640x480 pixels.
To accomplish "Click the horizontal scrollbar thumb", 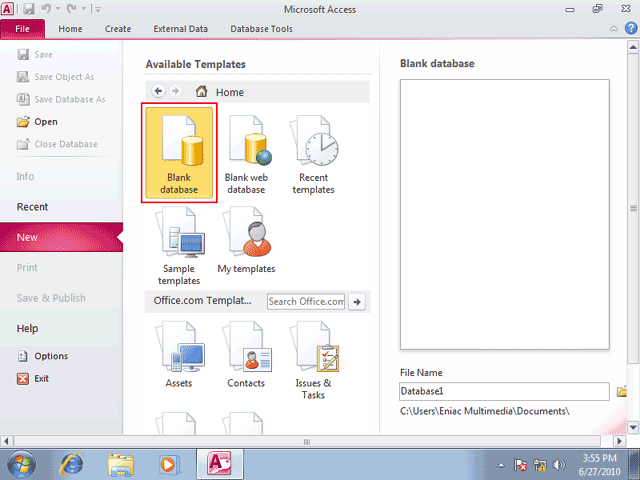I will [x=307, y=441].
